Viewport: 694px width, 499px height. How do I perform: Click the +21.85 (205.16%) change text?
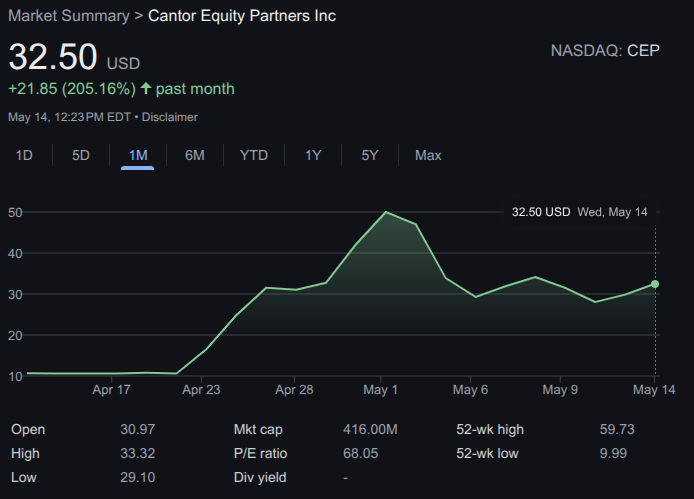click(x=72, y=89)
